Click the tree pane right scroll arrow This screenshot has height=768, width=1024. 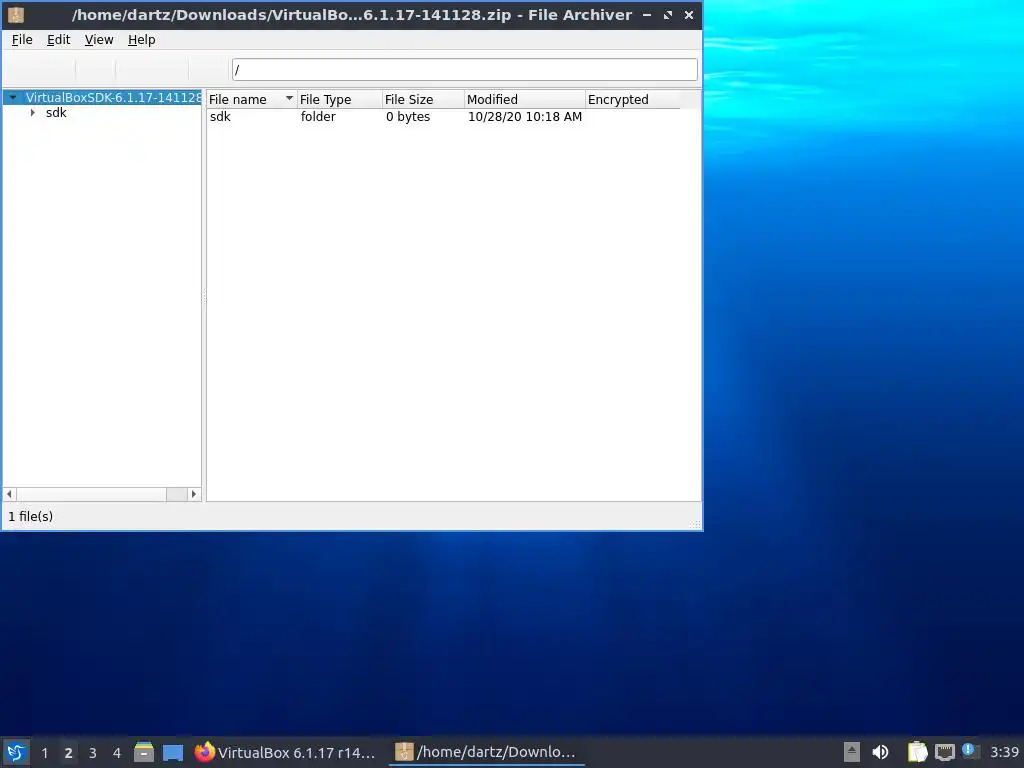pos(193,494)
